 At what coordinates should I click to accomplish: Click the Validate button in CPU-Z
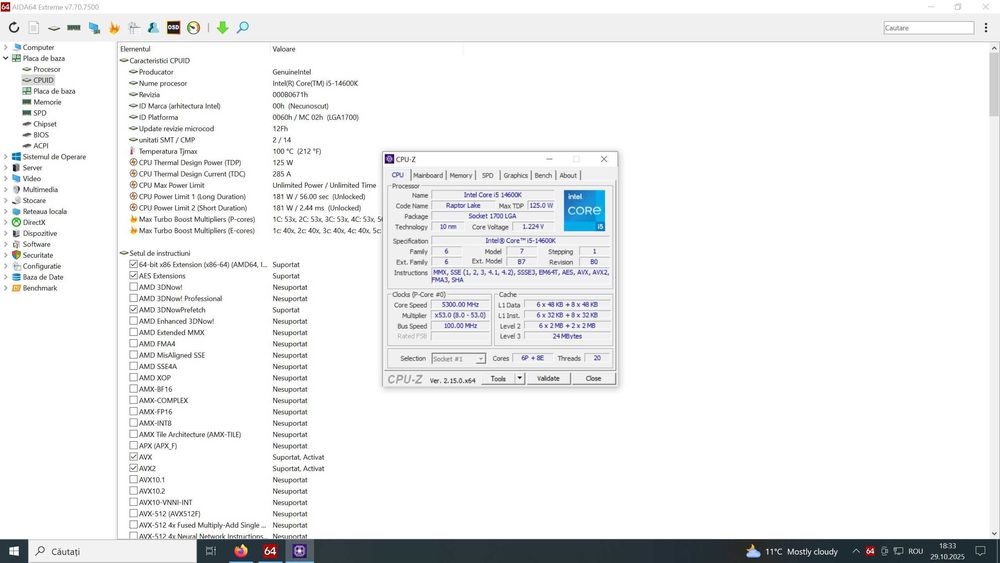click(x=548, y=379)
